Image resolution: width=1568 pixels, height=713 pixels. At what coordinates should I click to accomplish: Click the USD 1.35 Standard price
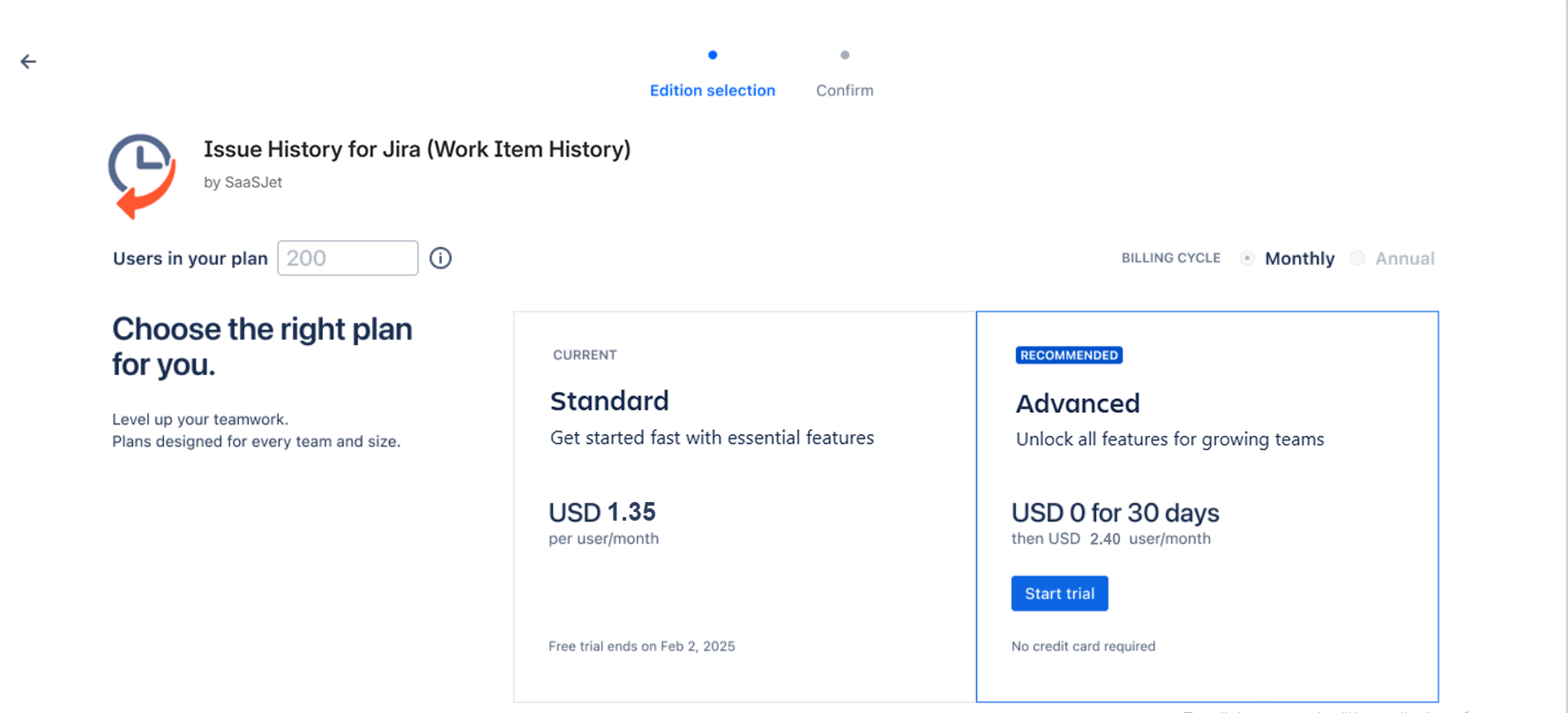(602, 512)
